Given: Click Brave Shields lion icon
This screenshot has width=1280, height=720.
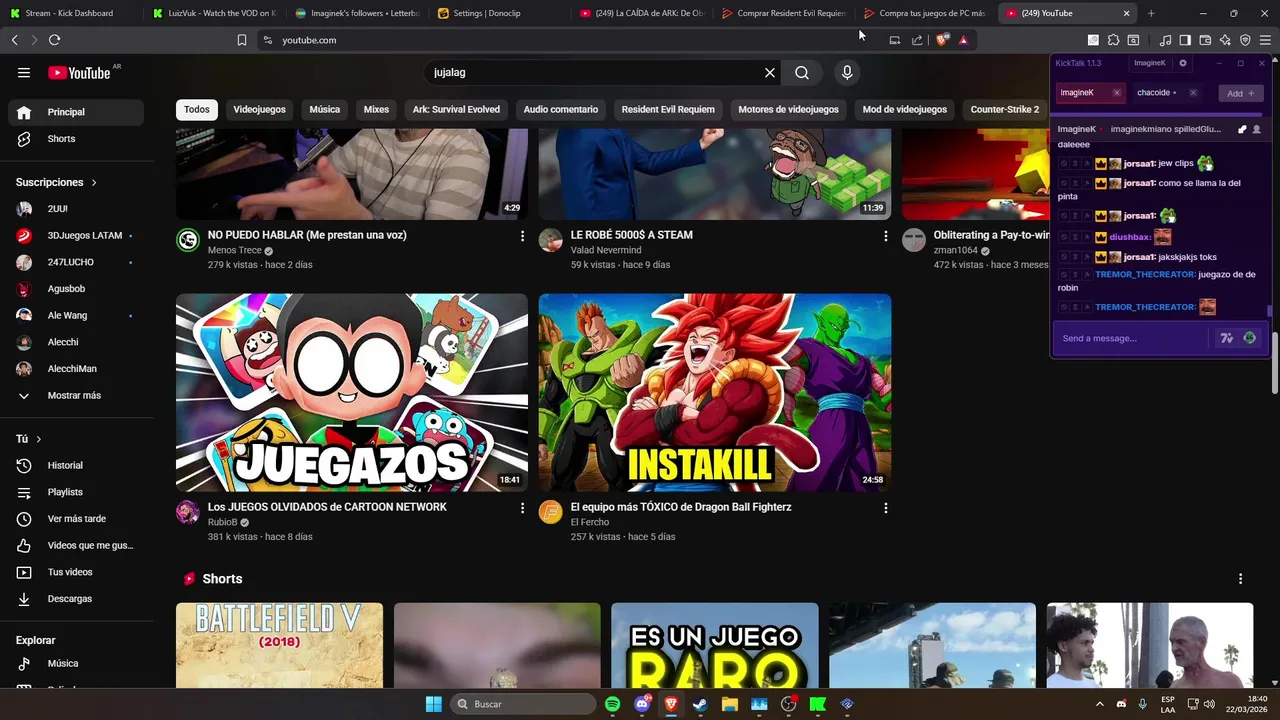Looking at the screenshot, I should point(942,40).
